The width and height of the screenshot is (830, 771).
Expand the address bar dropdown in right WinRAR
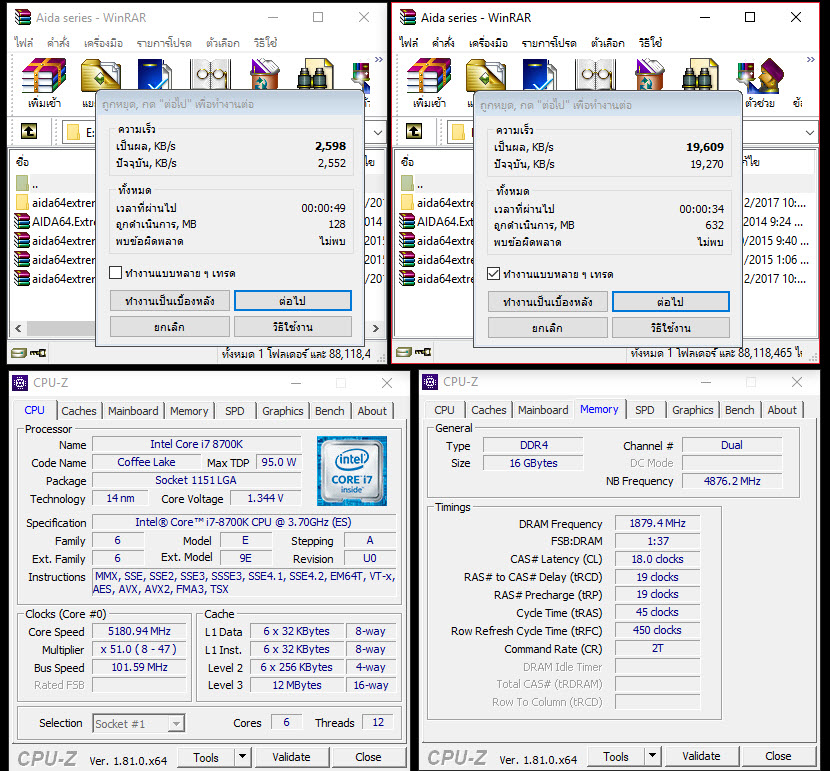click(x=810, y=132)
